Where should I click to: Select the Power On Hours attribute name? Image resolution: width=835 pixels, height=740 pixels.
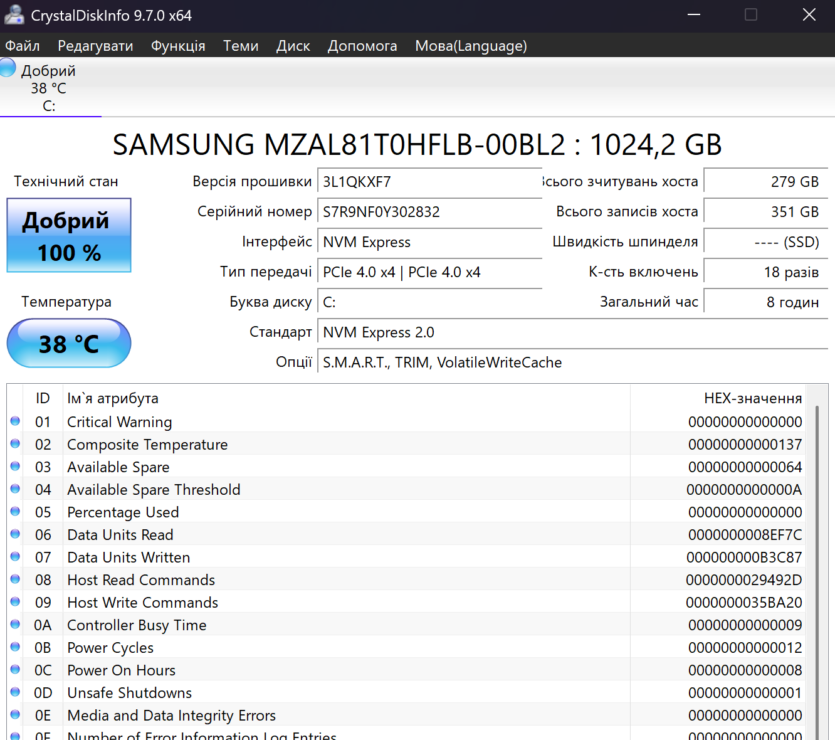[121, 670]
